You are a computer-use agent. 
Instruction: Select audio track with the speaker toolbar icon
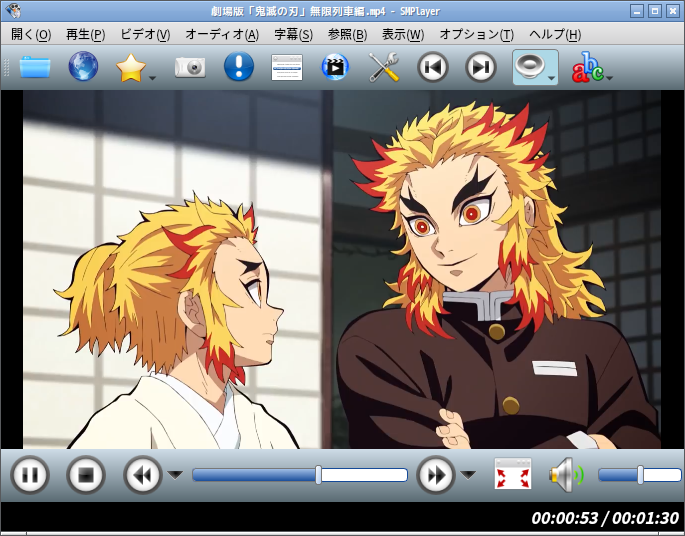click(529, 67)
